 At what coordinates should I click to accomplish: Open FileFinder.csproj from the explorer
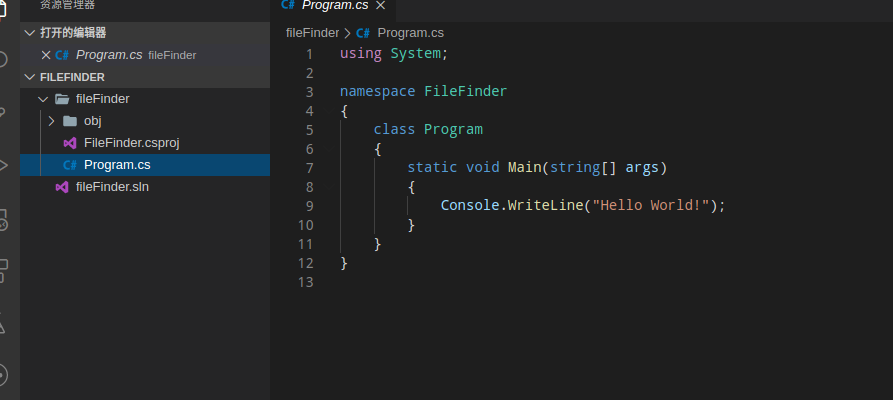point(131,143)
